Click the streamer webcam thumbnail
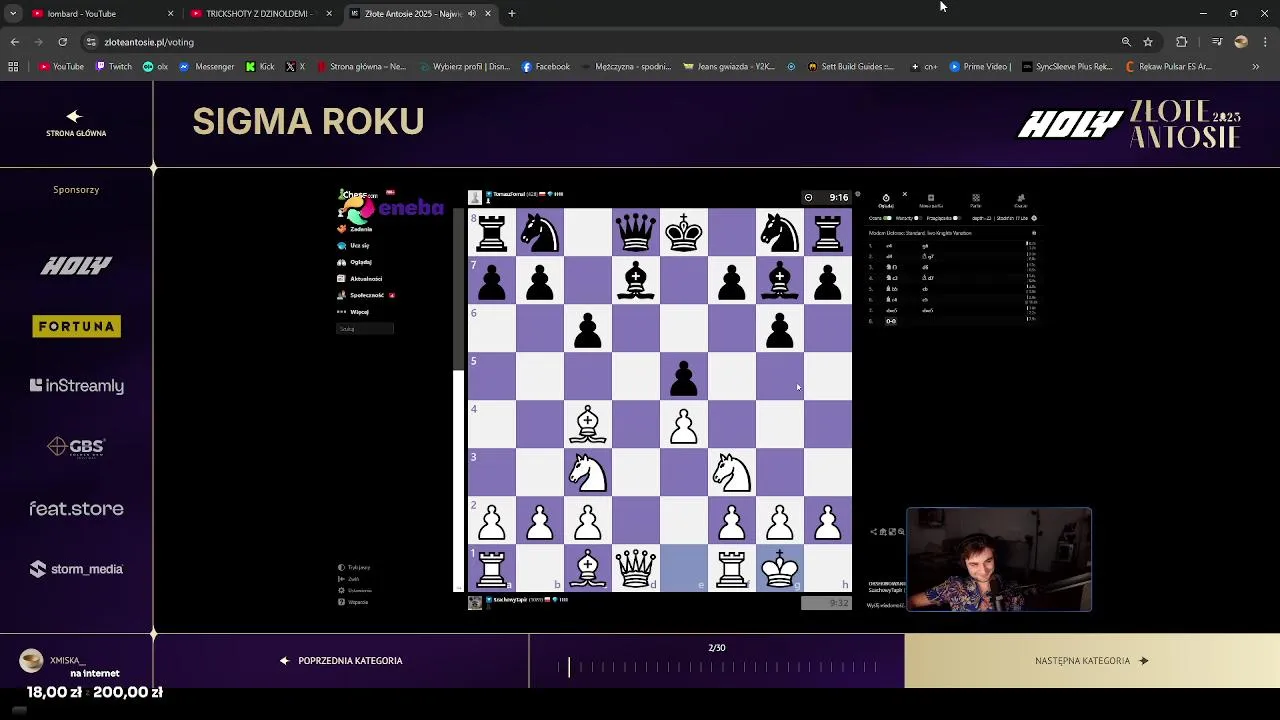 [999, 559]
